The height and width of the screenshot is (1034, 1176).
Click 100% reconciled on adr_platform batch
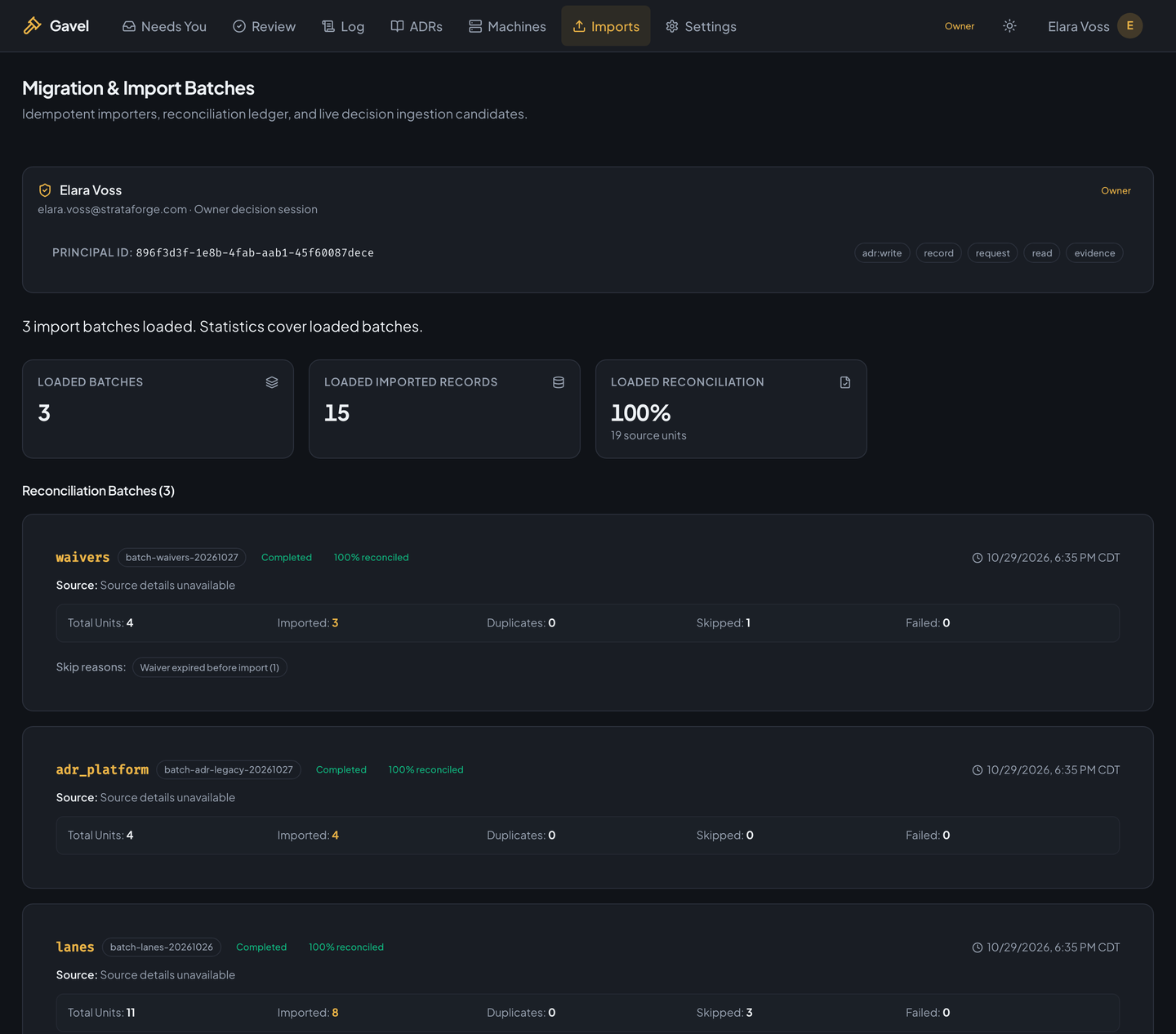425,769
